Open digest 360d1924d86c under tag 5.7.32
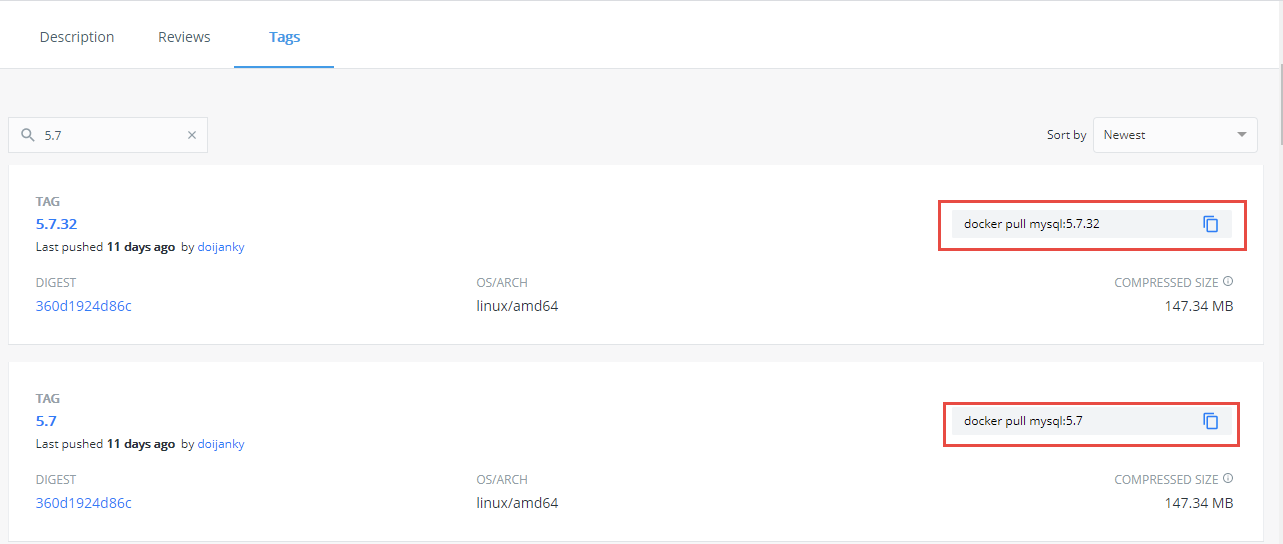 point(83,306)
